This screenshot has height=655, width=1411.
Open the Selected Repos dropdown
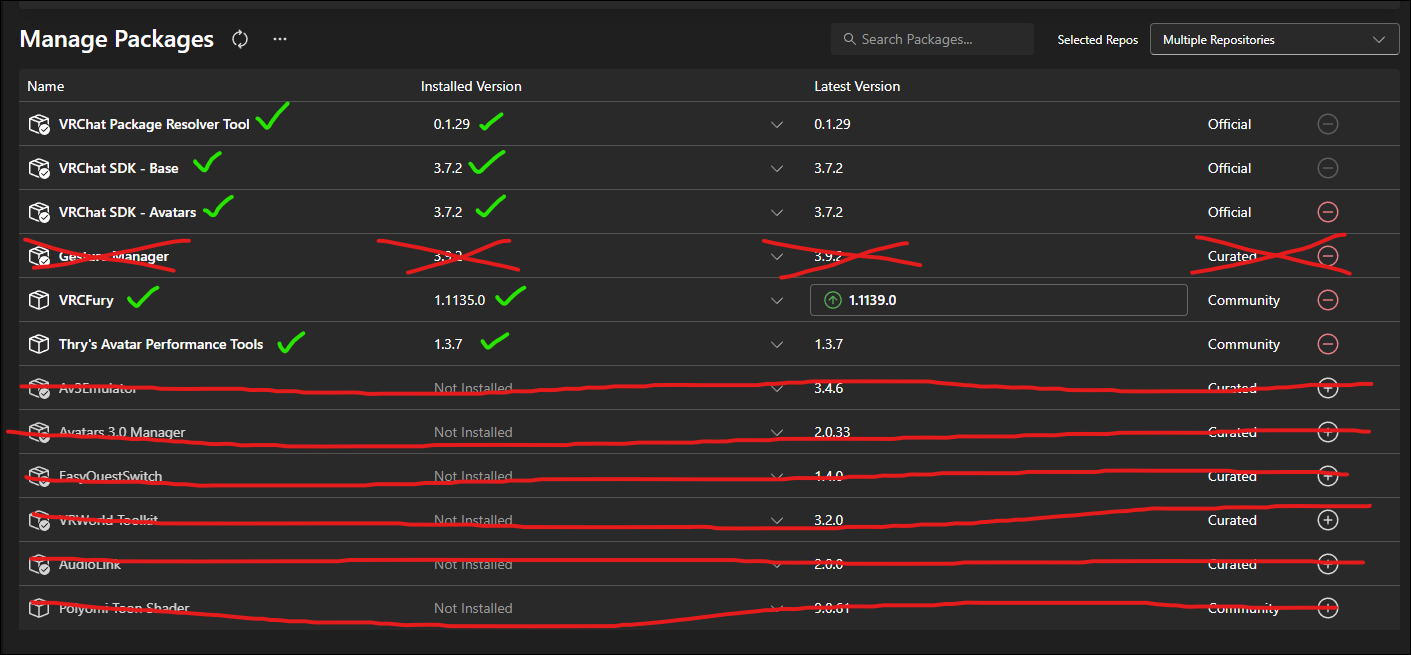pyautogui.click(x=1274, y=39)
